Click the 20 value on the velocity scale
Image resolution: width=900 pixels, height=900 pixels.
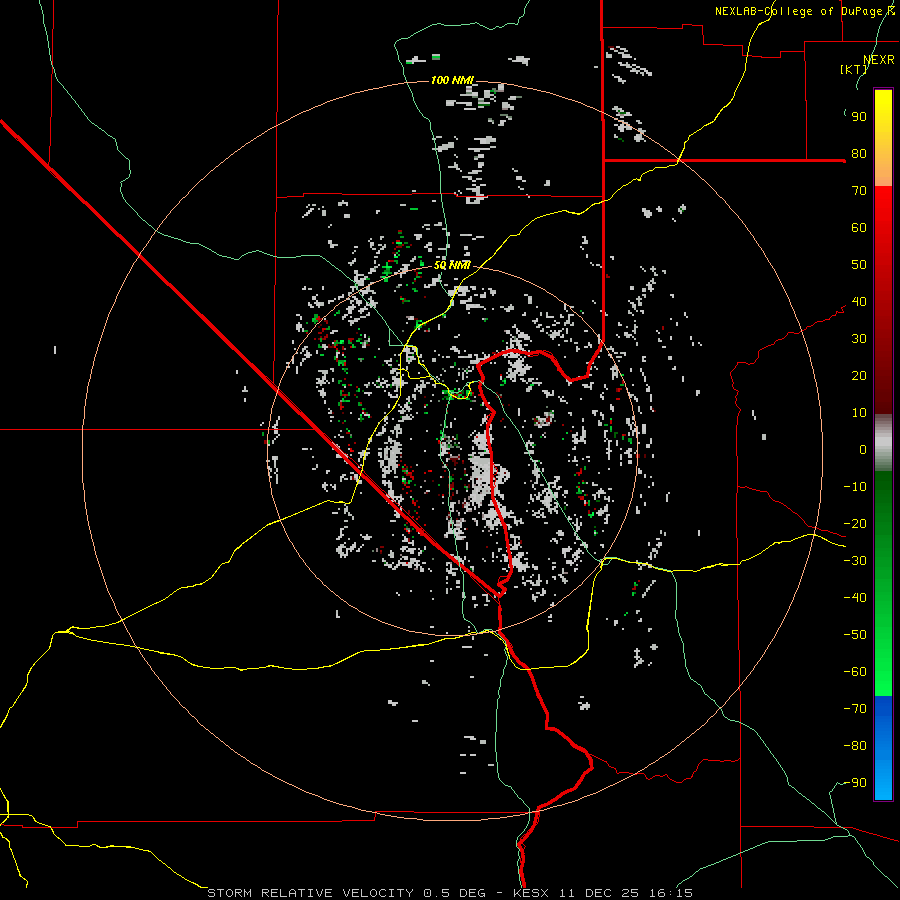pyautogui.click(x=859, y=376)
